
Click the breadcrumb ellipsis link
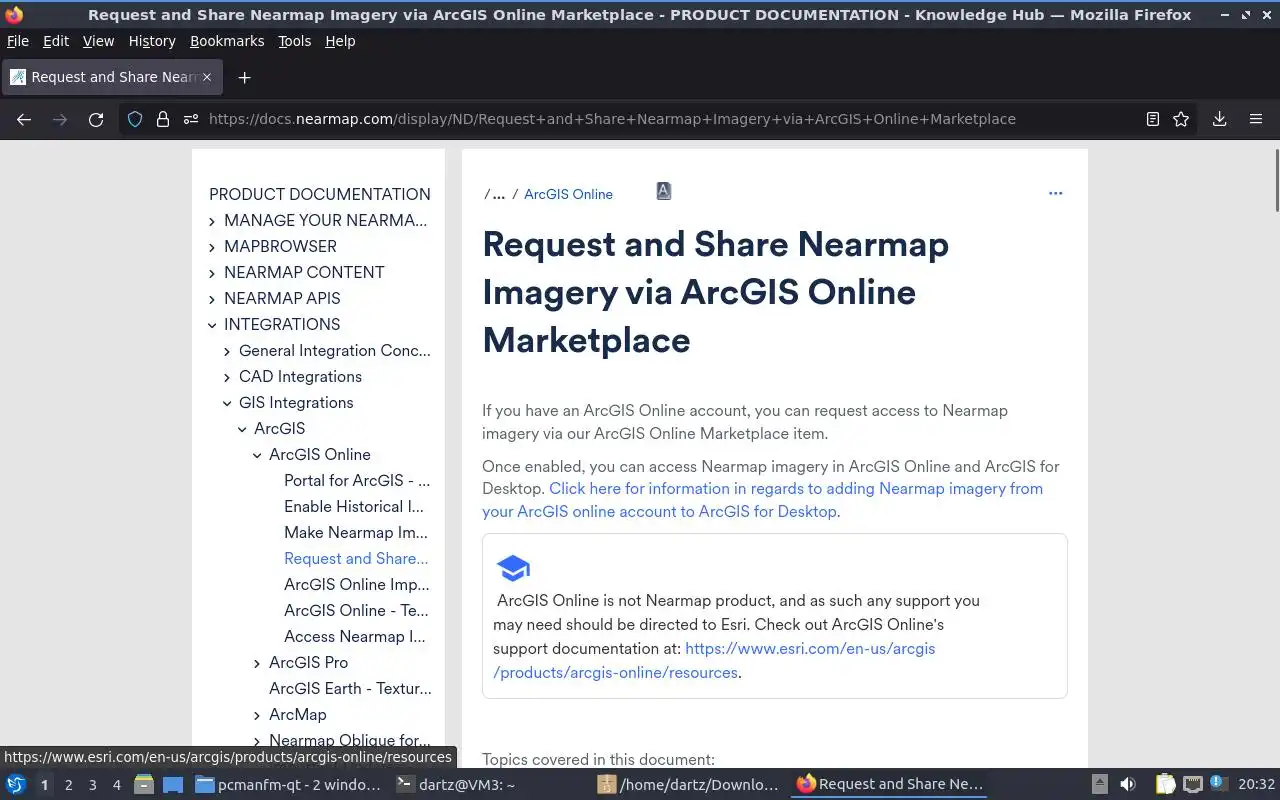(x=499, y=194)
